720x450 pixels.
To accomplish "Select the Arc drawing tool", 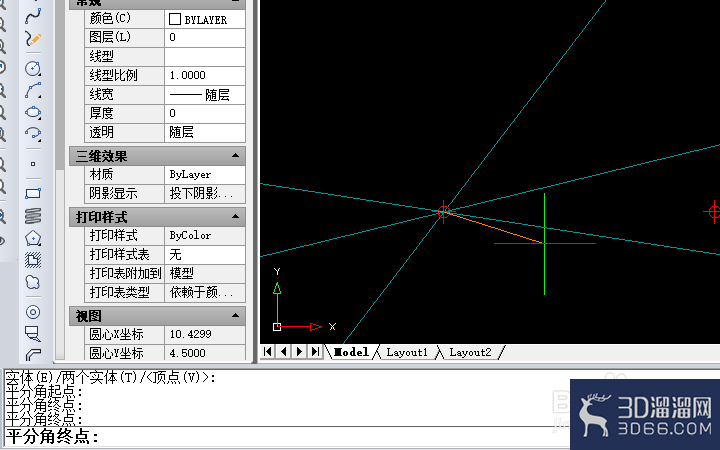I will tap(33, 90).
